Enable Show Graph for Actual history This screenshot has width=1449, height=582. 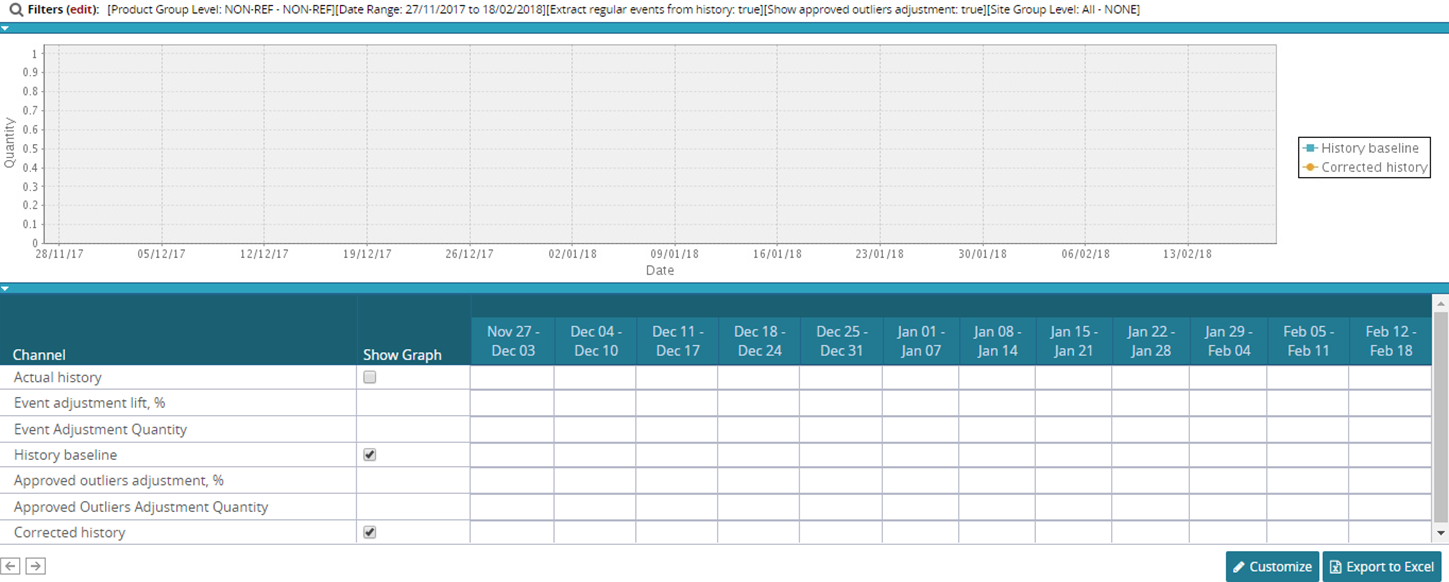coord(370,378)
